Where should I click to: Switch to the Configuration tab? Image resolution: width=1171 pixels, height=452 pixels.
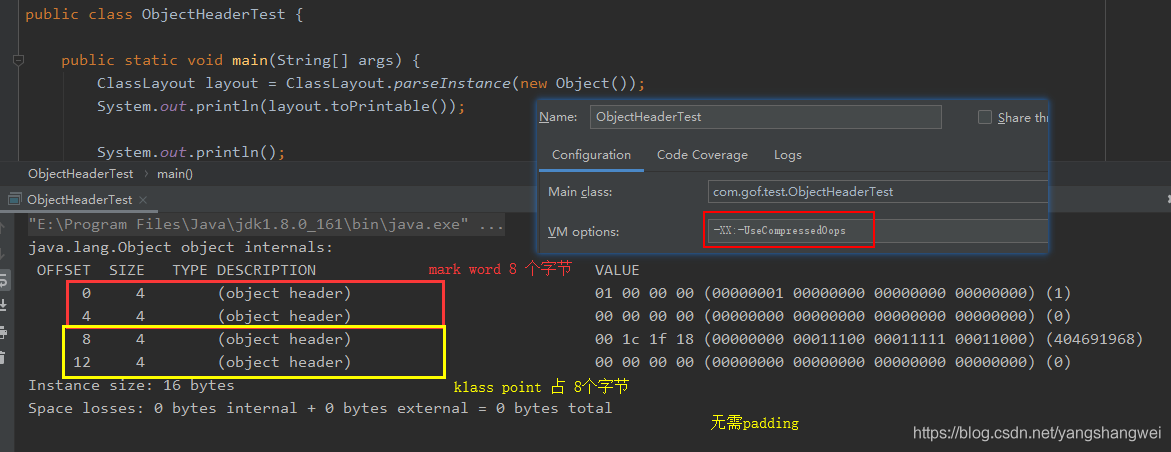591,155
